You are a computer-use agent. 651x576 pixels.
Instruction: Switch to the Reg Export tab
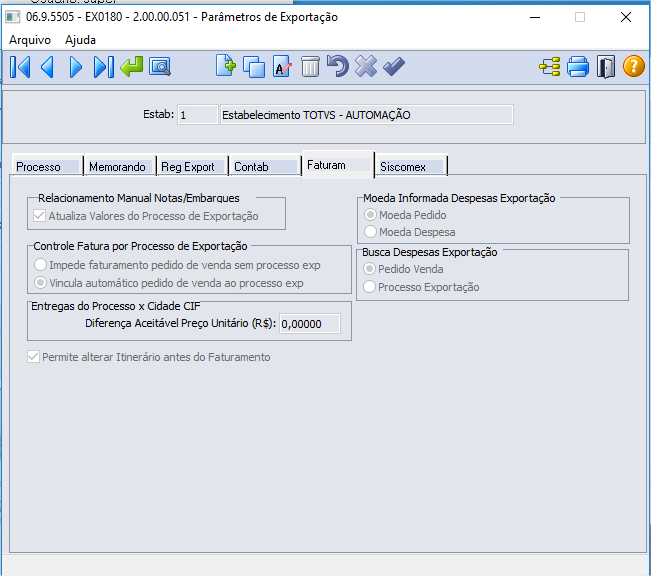point(192,167)
